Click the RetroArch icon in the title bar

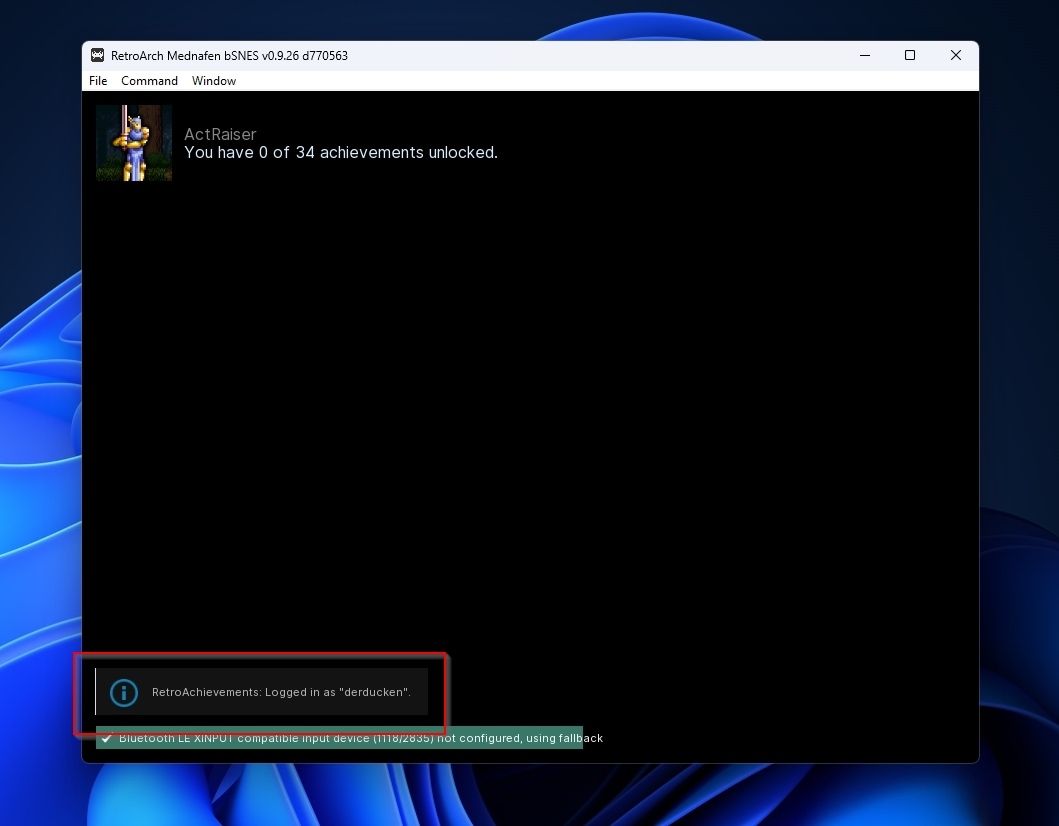click(97, 55)
